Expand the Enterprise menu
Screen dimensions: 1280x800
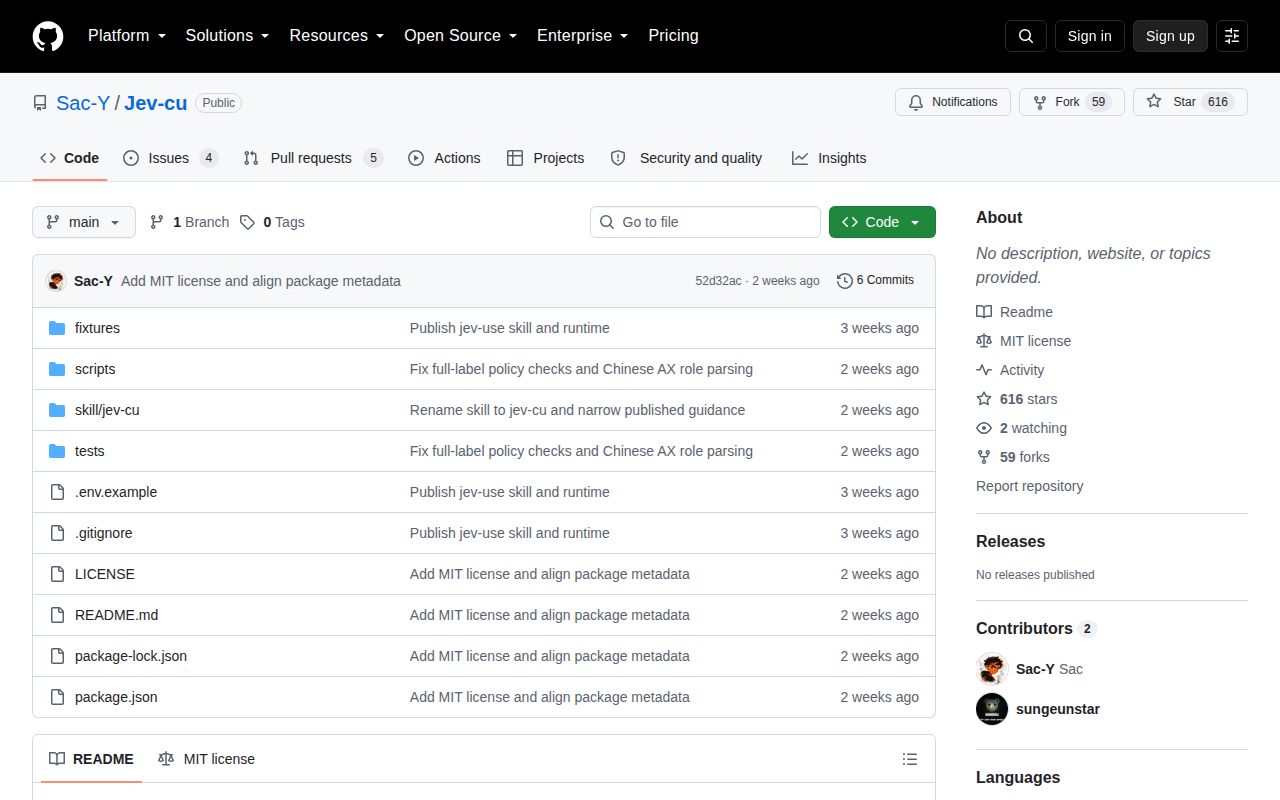582,36
